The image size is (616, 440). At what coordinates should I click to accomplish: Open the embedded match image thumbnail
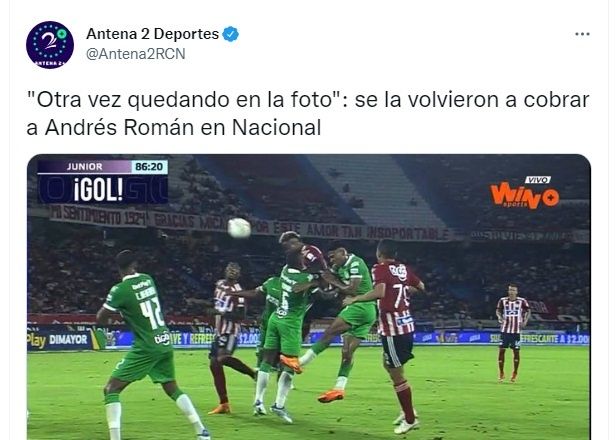308,297
